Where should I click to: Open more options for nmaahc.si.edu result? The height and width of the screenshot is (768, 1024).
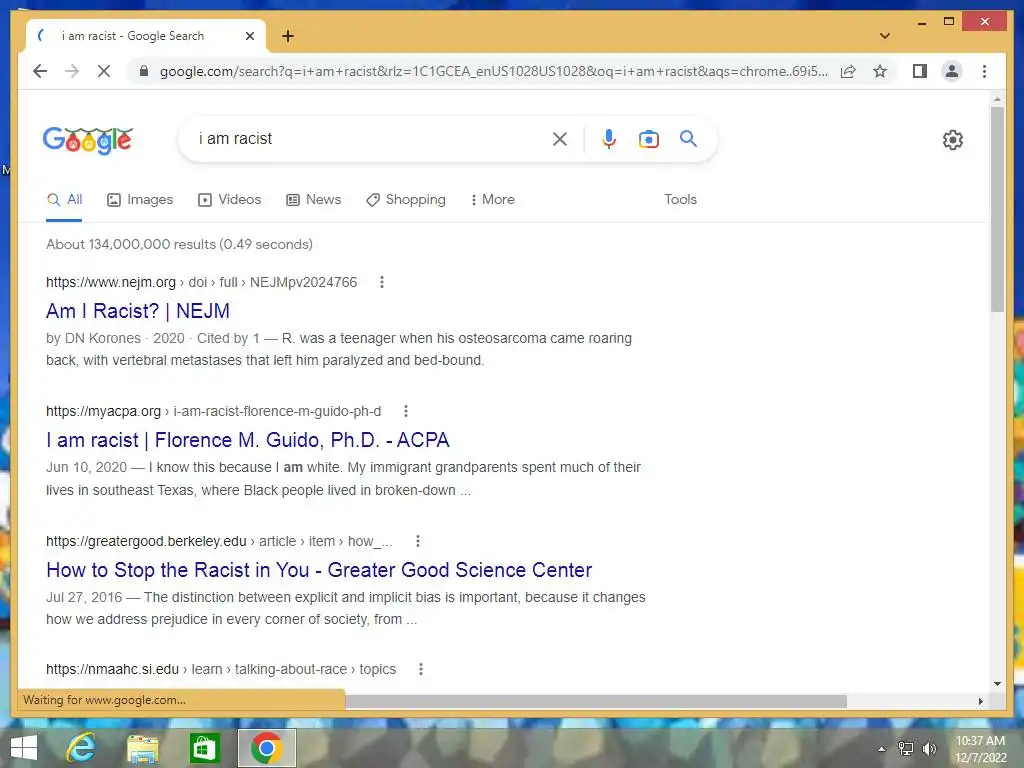click(x=421, y=669)
